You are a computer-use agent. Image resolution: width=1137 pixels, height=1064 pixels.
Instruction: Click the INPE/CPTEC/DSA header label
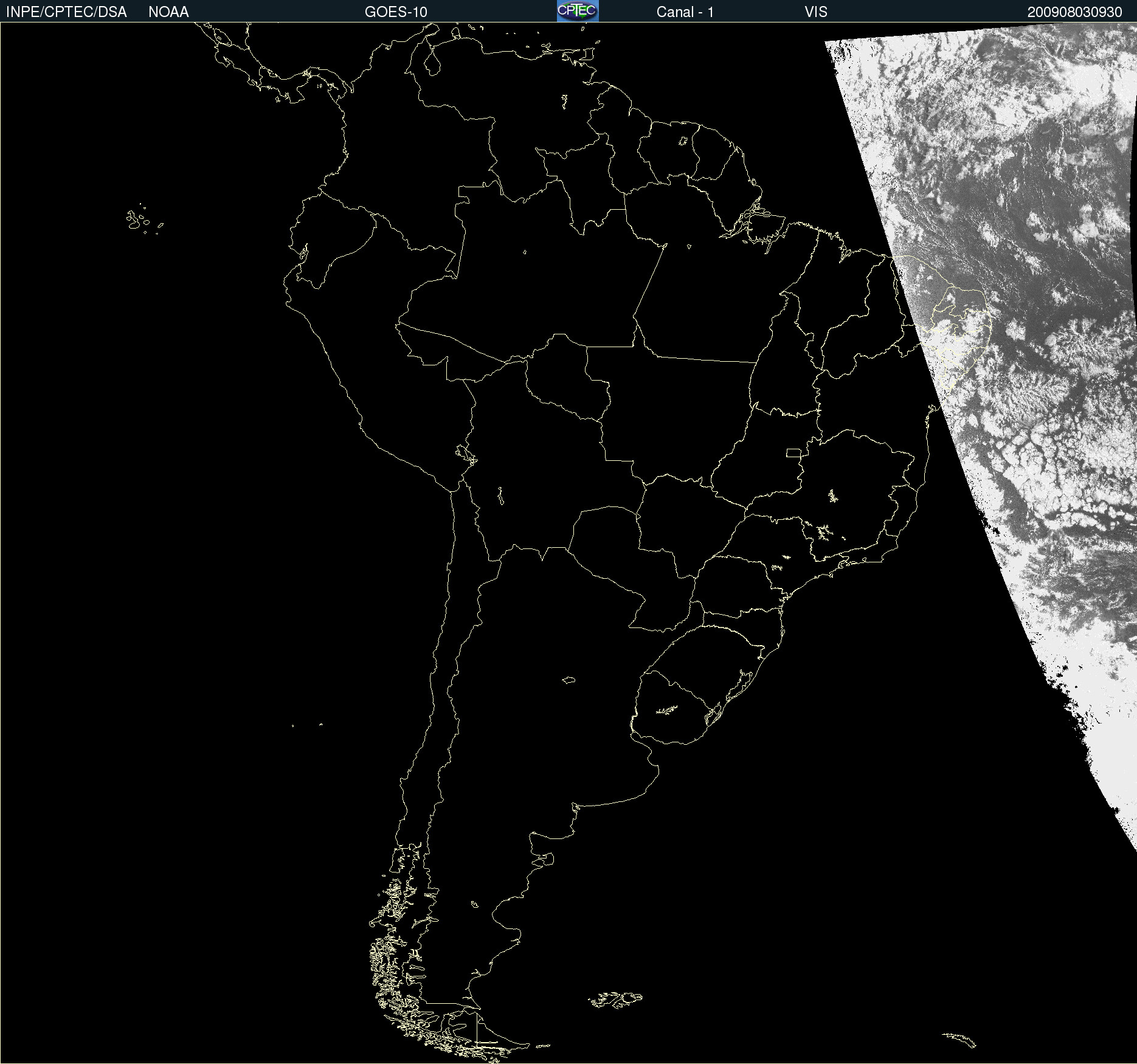(66, 12)
